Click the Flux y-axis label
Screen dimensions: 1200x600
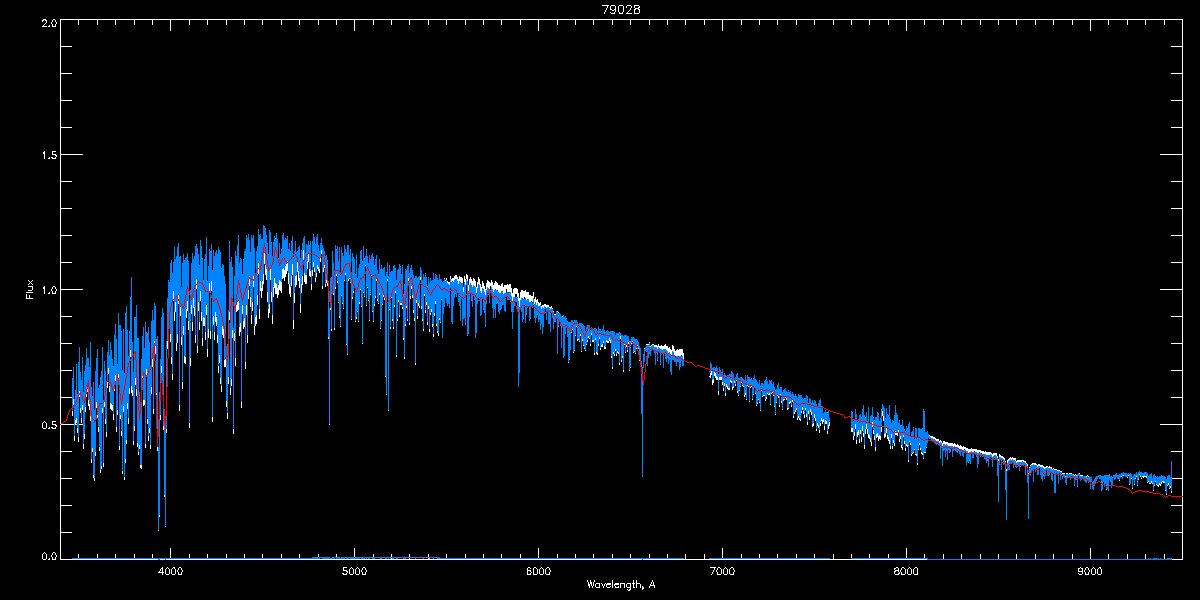pos(31,289)
